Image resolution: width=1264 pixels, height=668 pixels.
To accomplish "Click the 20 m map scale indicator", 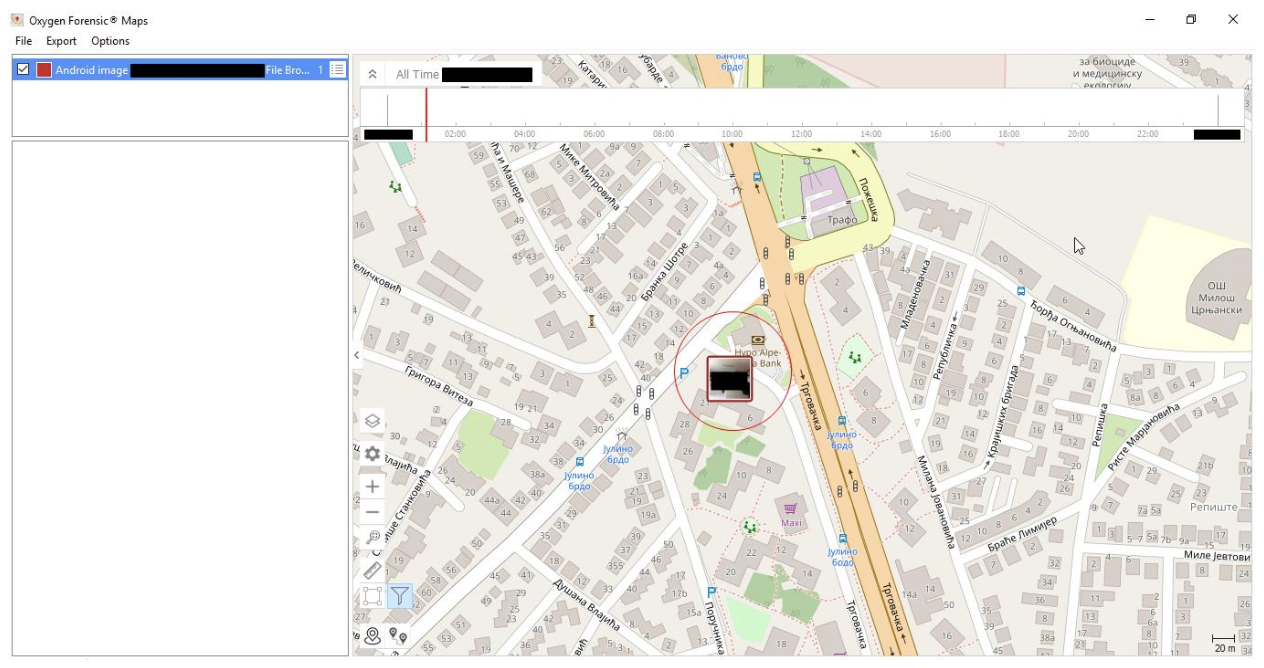I will click(x=1224, y=643).
